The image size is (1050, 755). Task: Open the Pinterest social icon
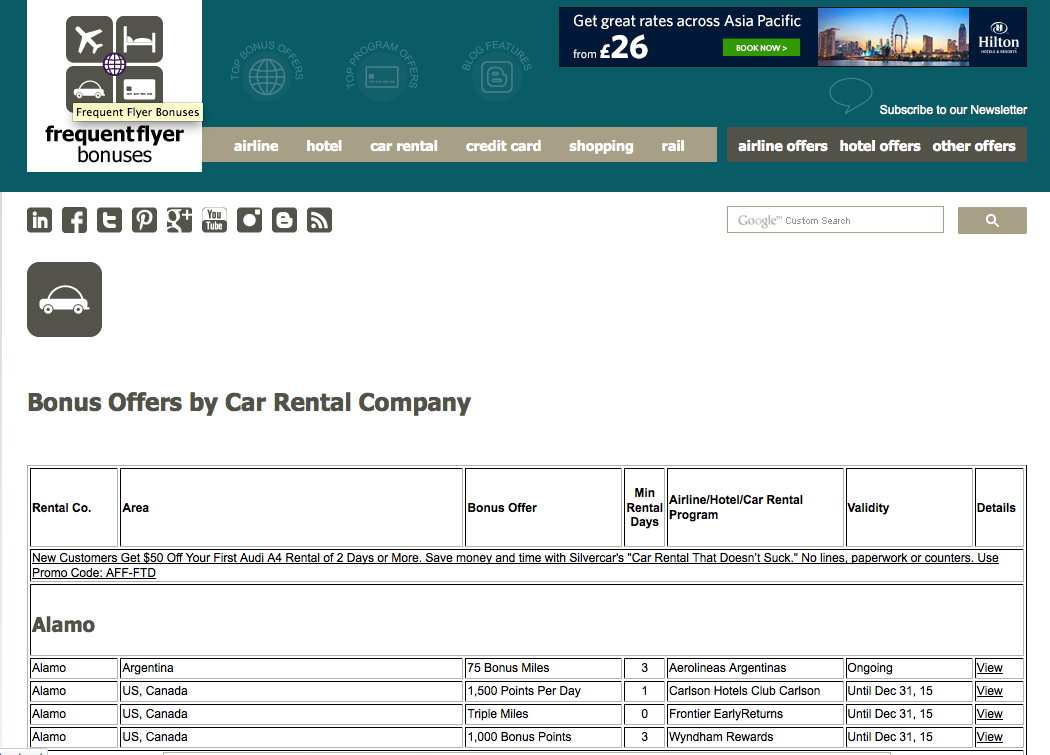point(144,220)
